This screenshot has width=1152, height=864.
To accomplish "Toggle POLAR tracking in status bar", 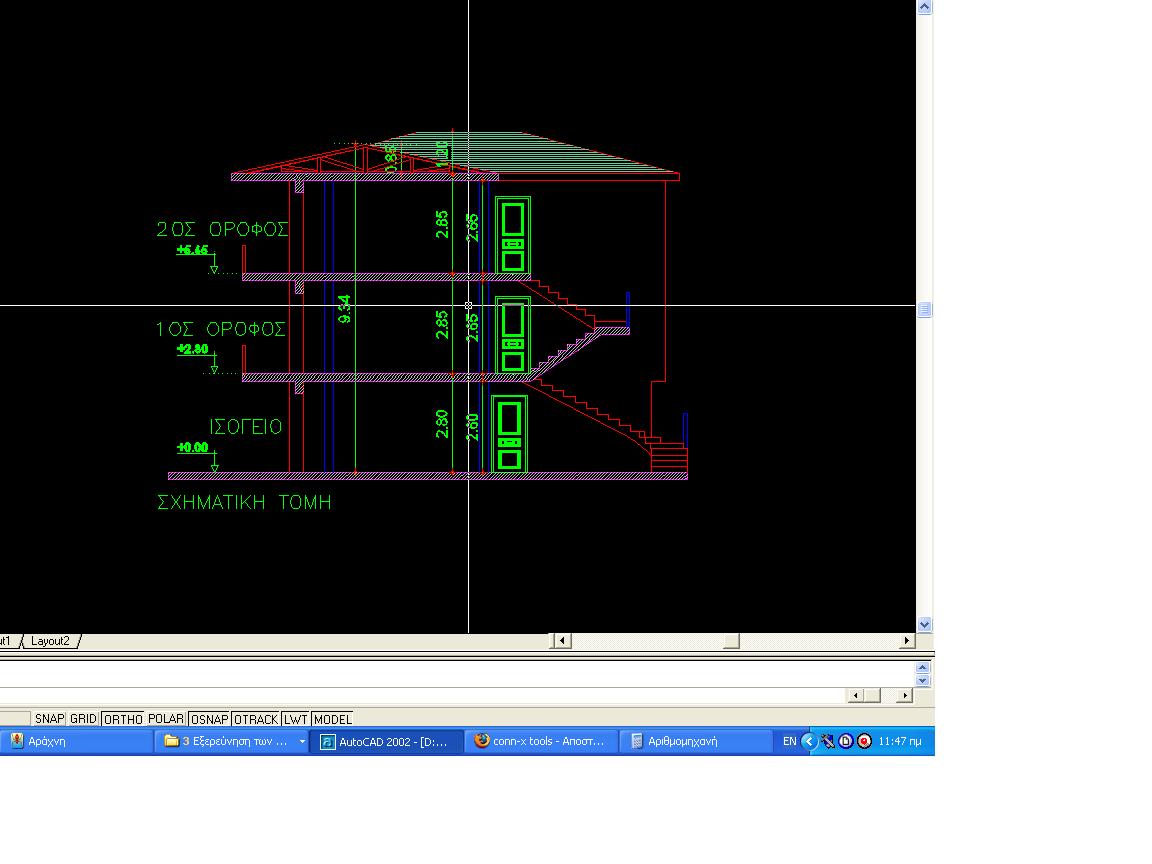I will point(165,719).
